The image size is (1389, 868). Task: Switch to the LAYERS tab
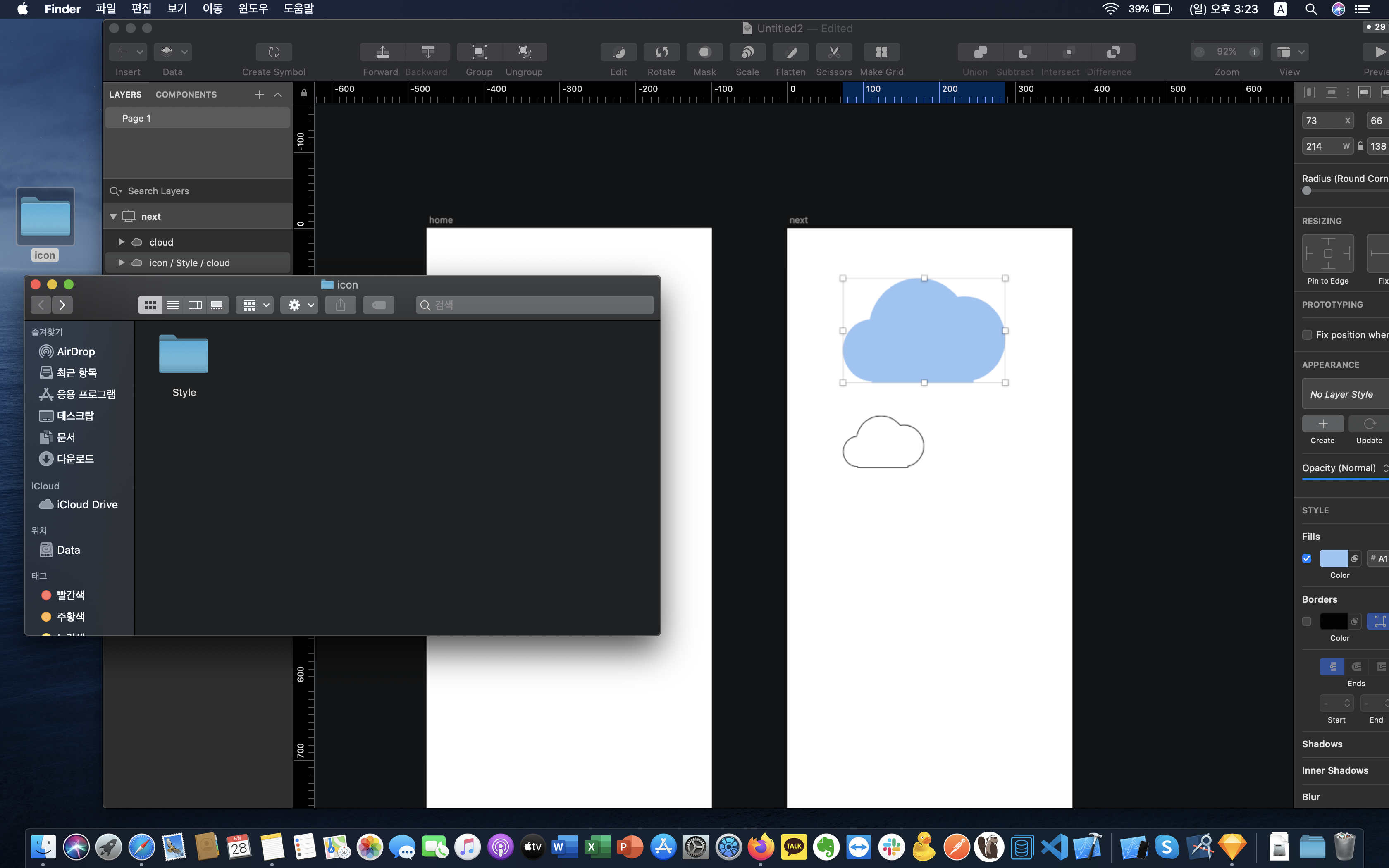(x=125, y=95)
